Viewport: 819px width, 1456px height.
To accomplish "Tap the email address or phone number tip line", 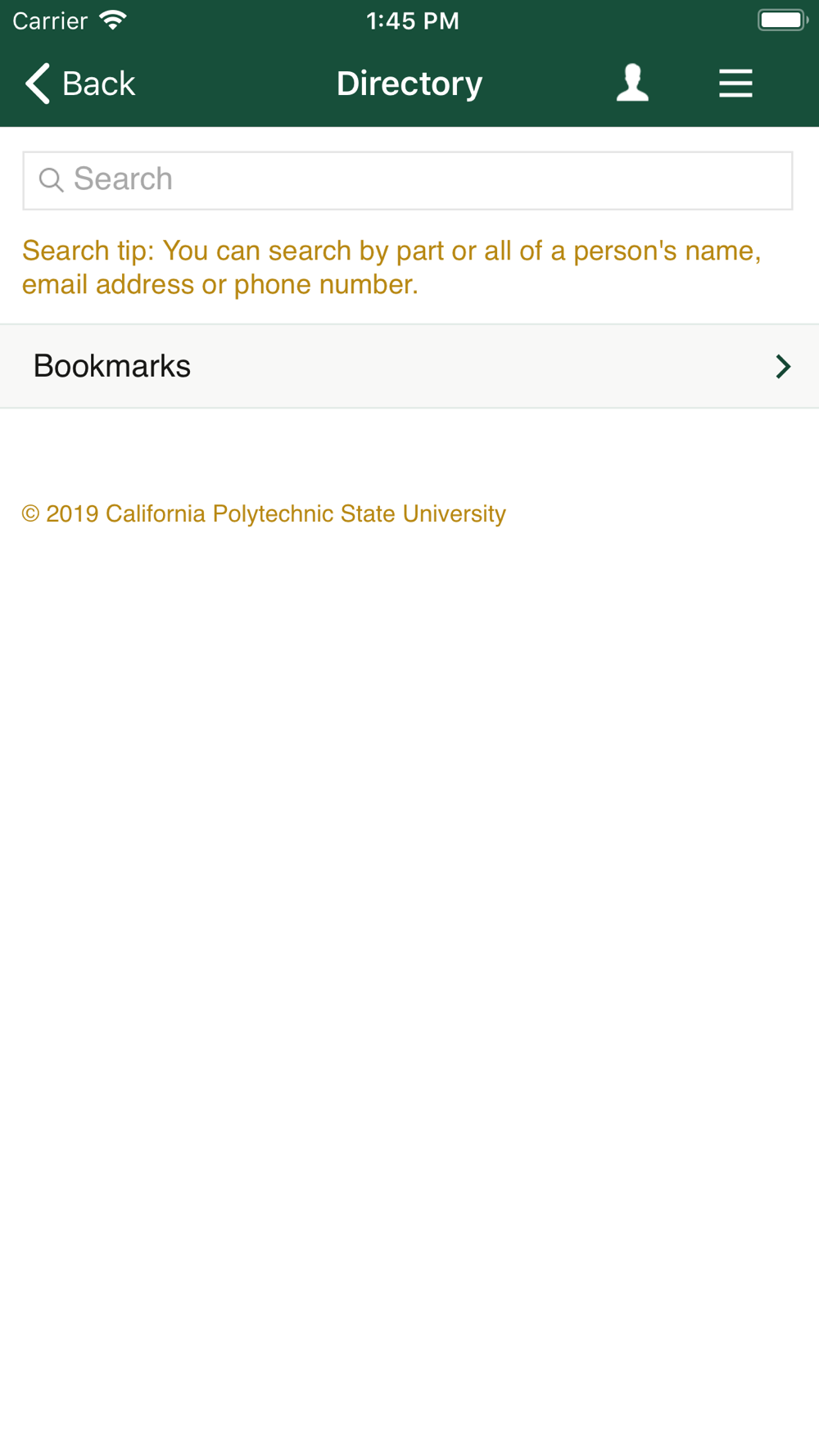I will [x=220, y=284].
